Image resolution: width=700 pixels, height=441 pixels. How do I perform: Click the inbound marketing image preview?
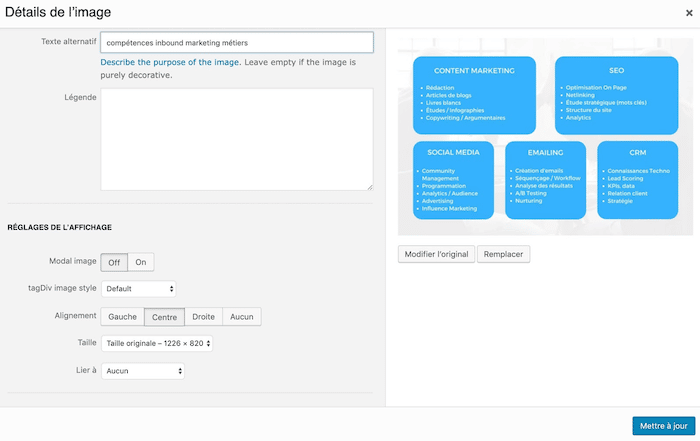(x=545, y=137)
